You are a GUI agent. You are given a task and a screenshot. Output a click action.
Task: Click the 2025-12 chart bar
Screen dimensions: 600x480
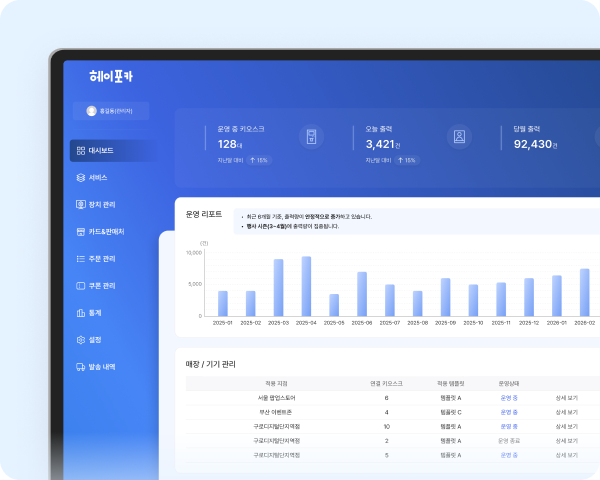(529, 297)
